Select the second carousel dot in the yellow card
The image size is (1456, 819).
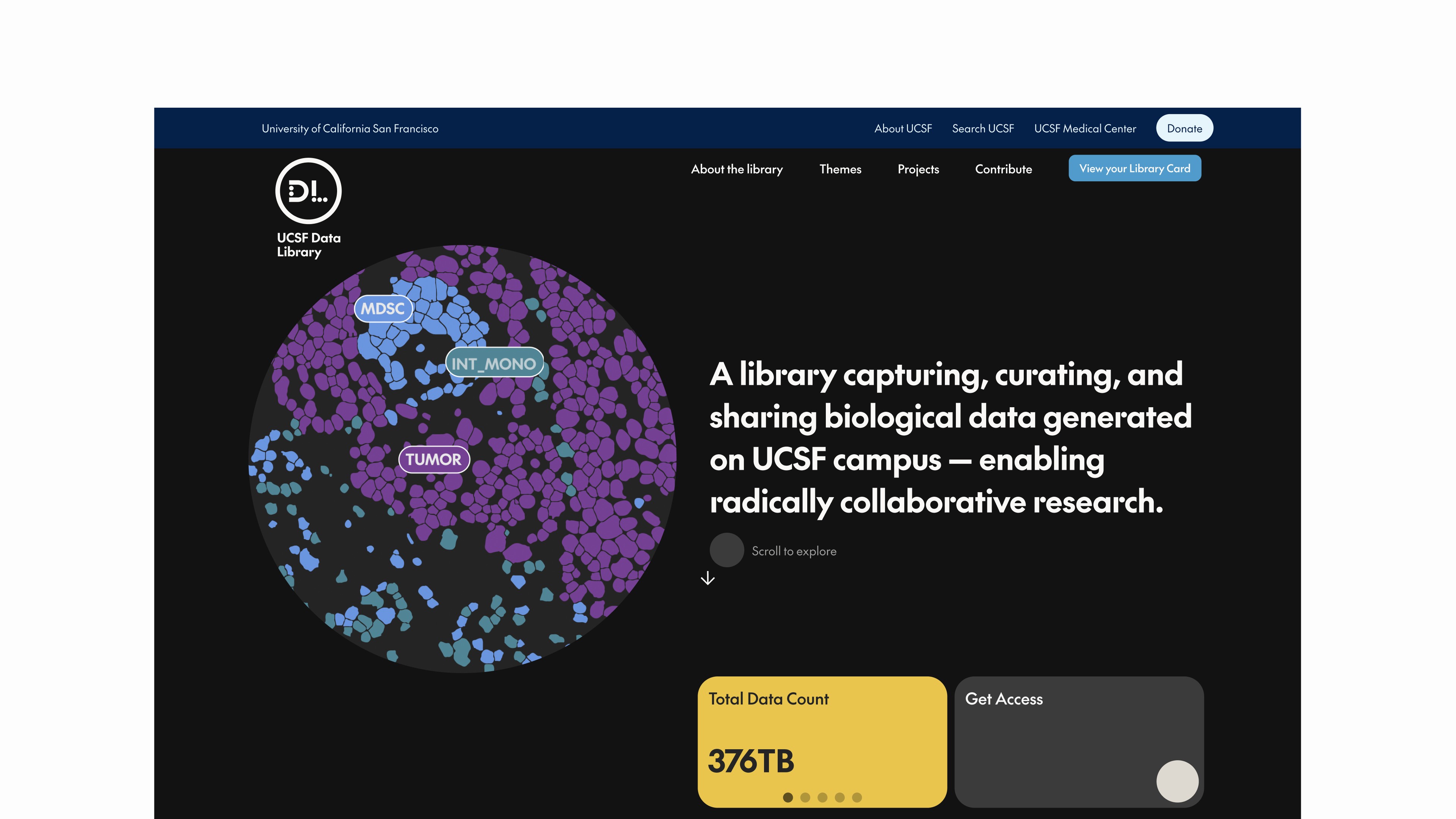coord(805,797)
